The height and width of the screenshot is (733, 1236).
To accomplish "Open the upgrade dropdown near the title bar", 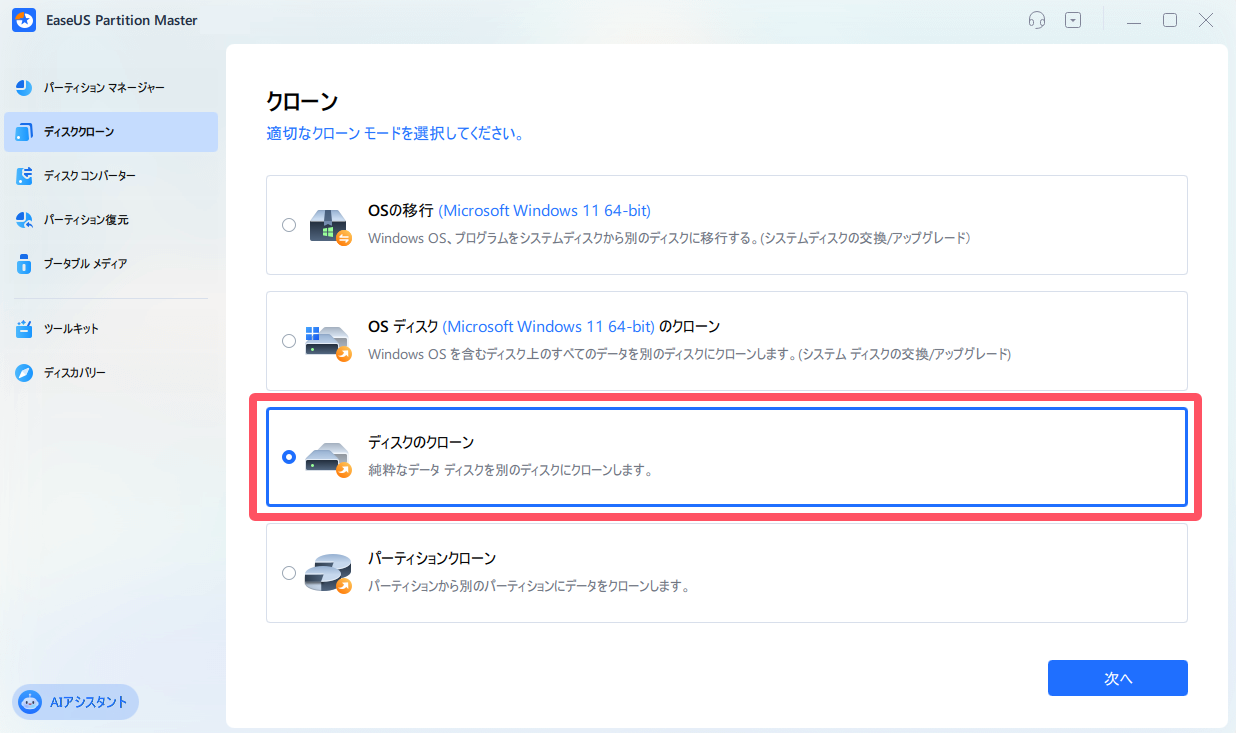I will [1073, 19].
